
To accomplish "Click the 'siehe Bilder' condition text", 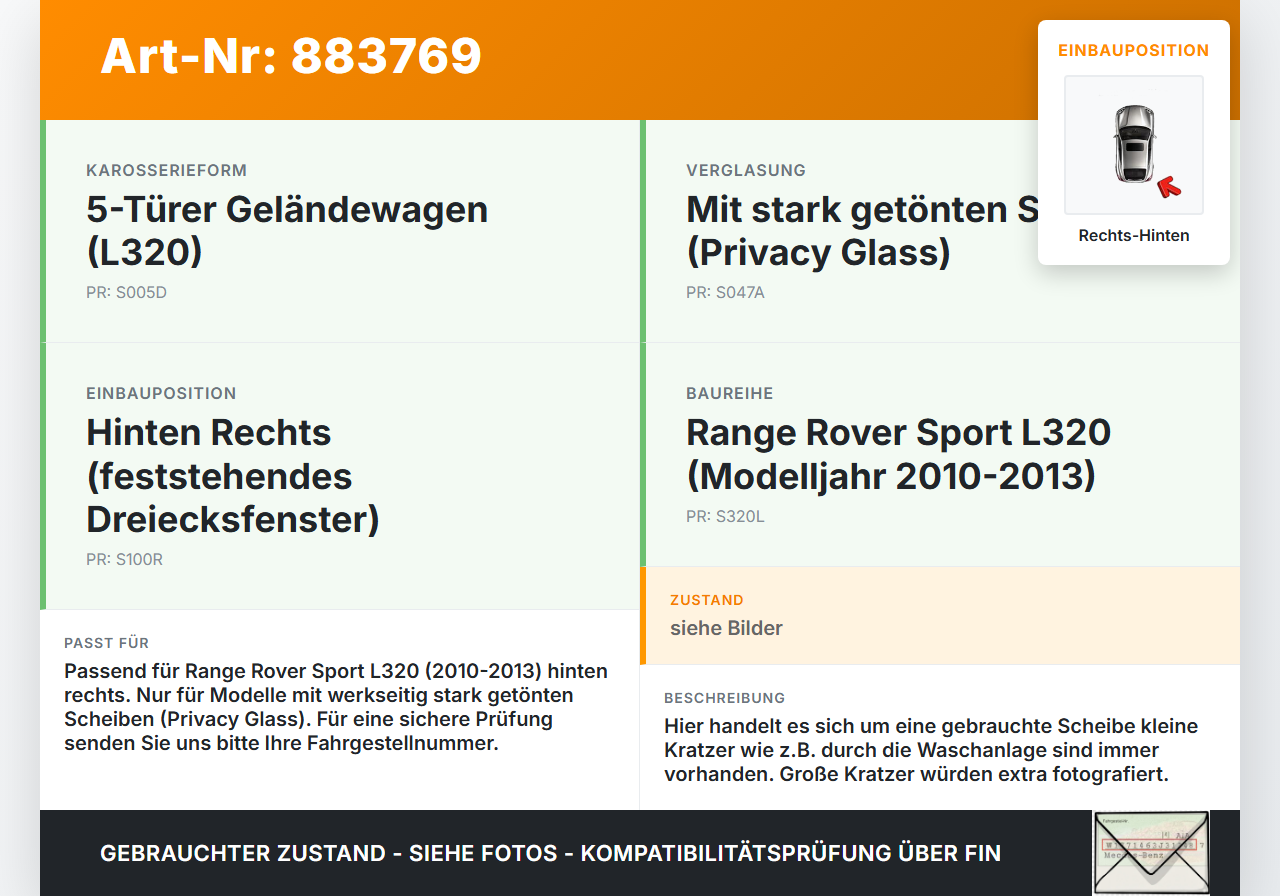I will coord(726,628).
